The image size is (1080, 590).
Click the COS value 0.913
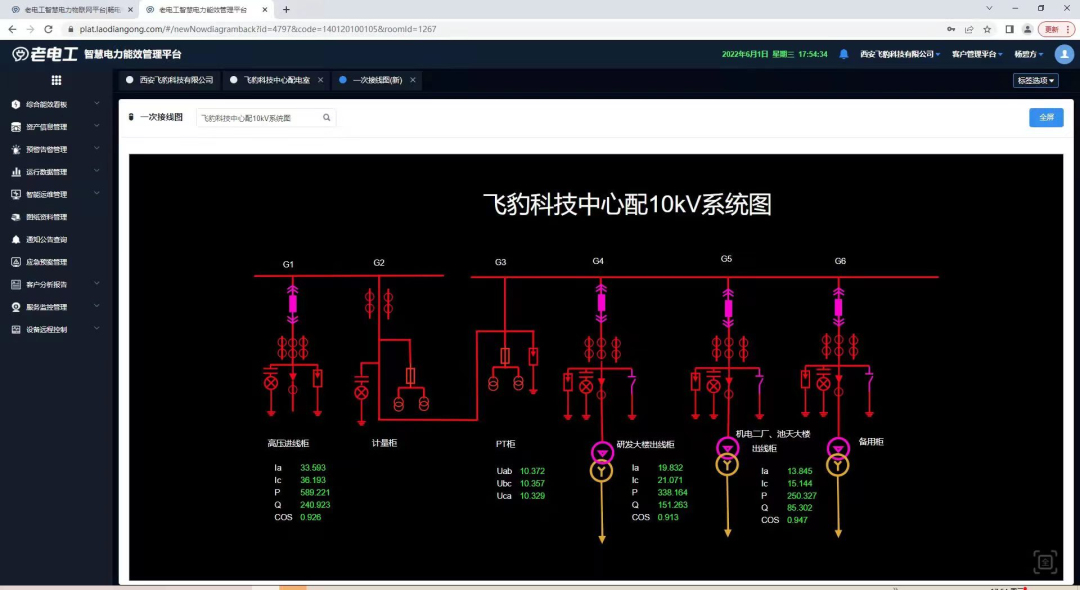(x=668, y=518)
